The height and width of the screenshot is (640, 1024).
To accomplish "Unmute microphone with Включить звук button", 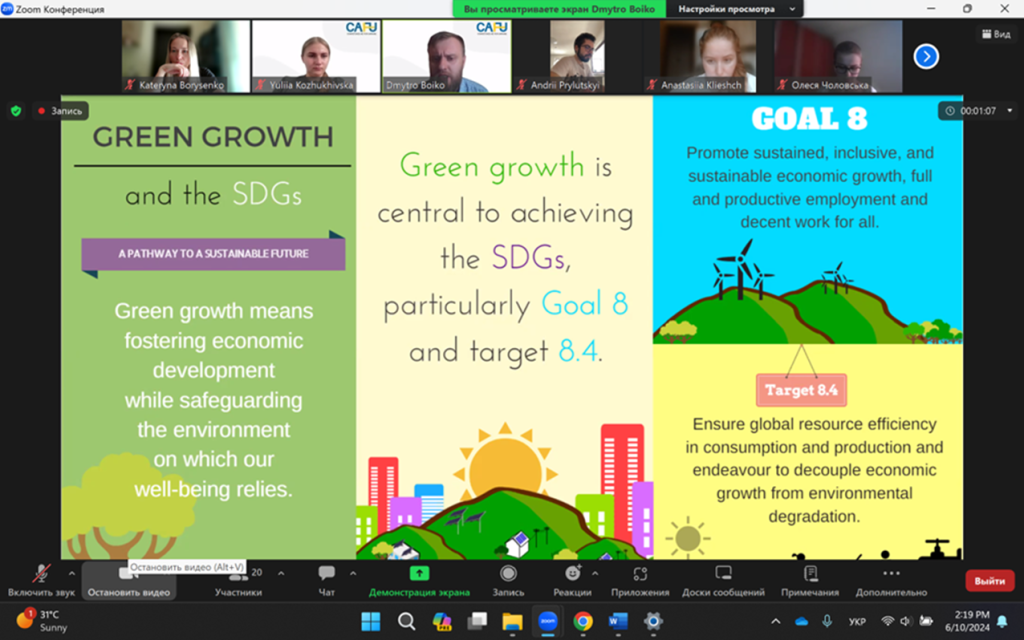I will [x=41, y=580].
